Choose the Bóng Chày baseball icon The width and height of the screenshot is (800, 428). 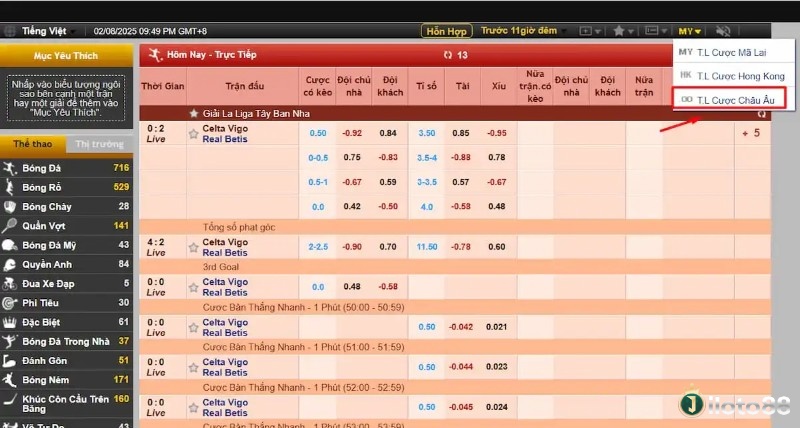click(9, 207)
